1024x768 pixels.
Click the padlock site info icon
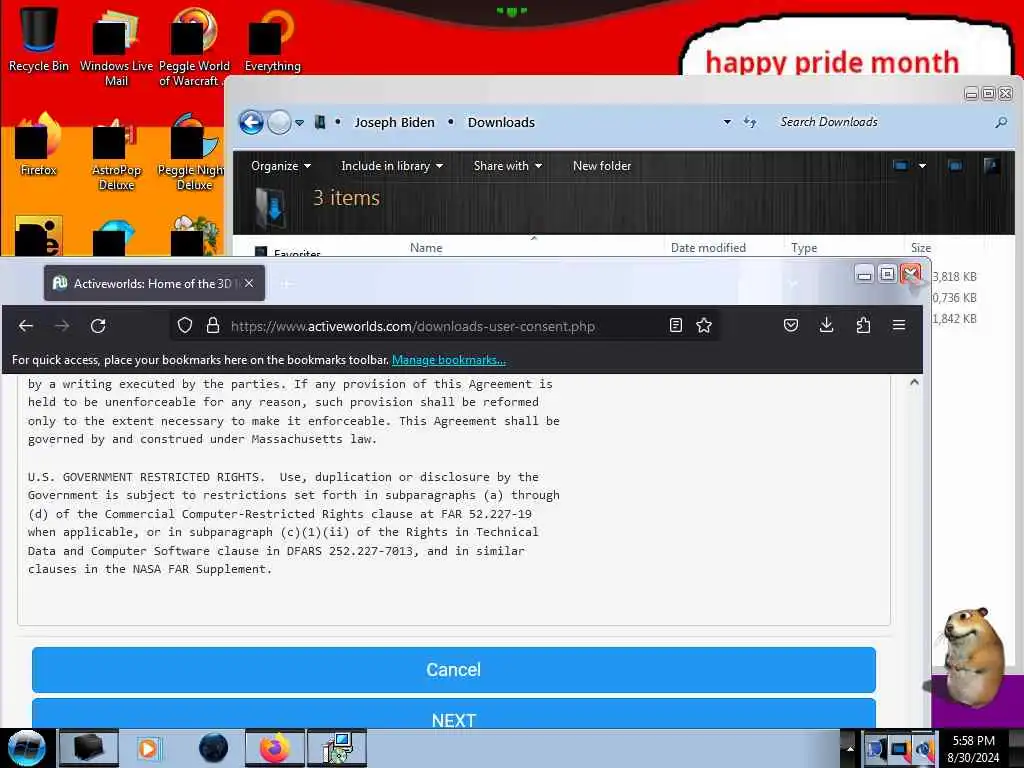point(213,325)
